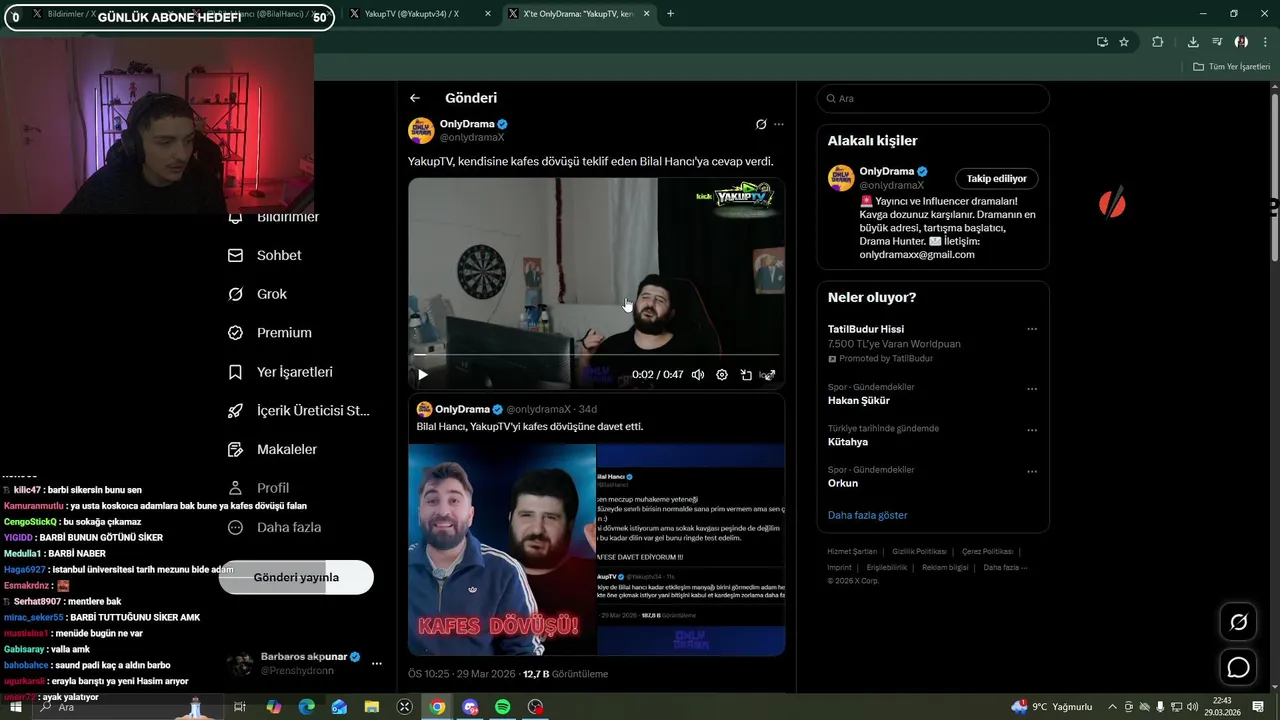
Task: Open options for TatilBudur Hissi trend
Action: tap(1032, 329)
